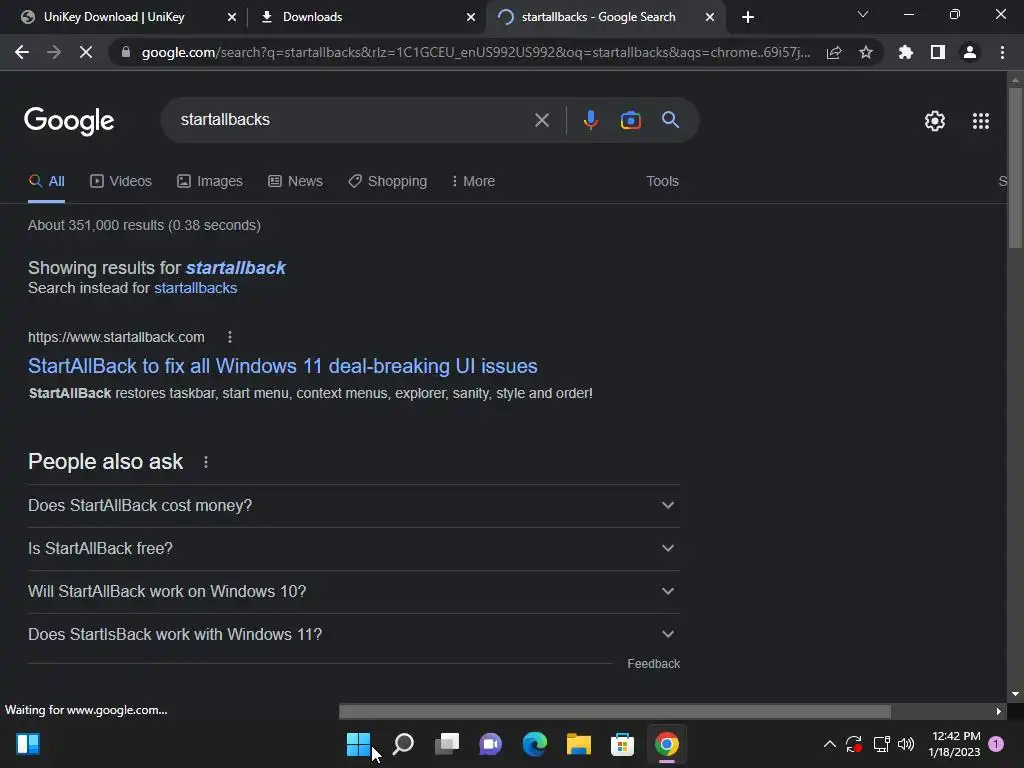The image size is (1024, 768).
Task: Expand 'Does StartAllBack cost money?' question
Action: (x=353, y=505)
